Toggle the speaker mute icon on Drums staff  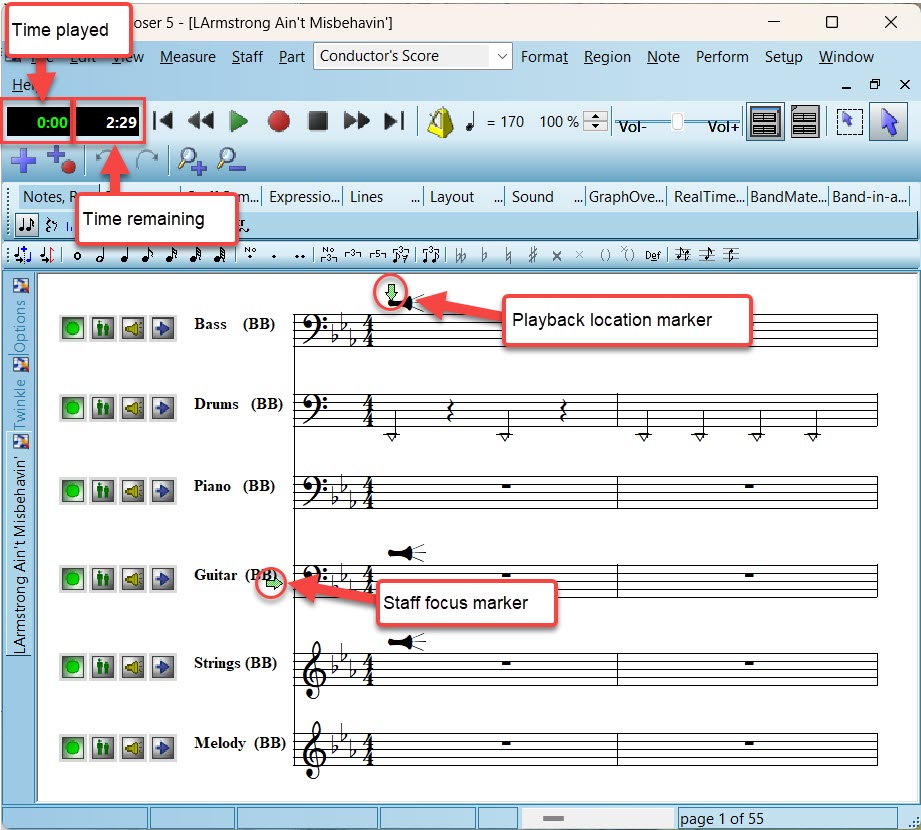[133, 407]
